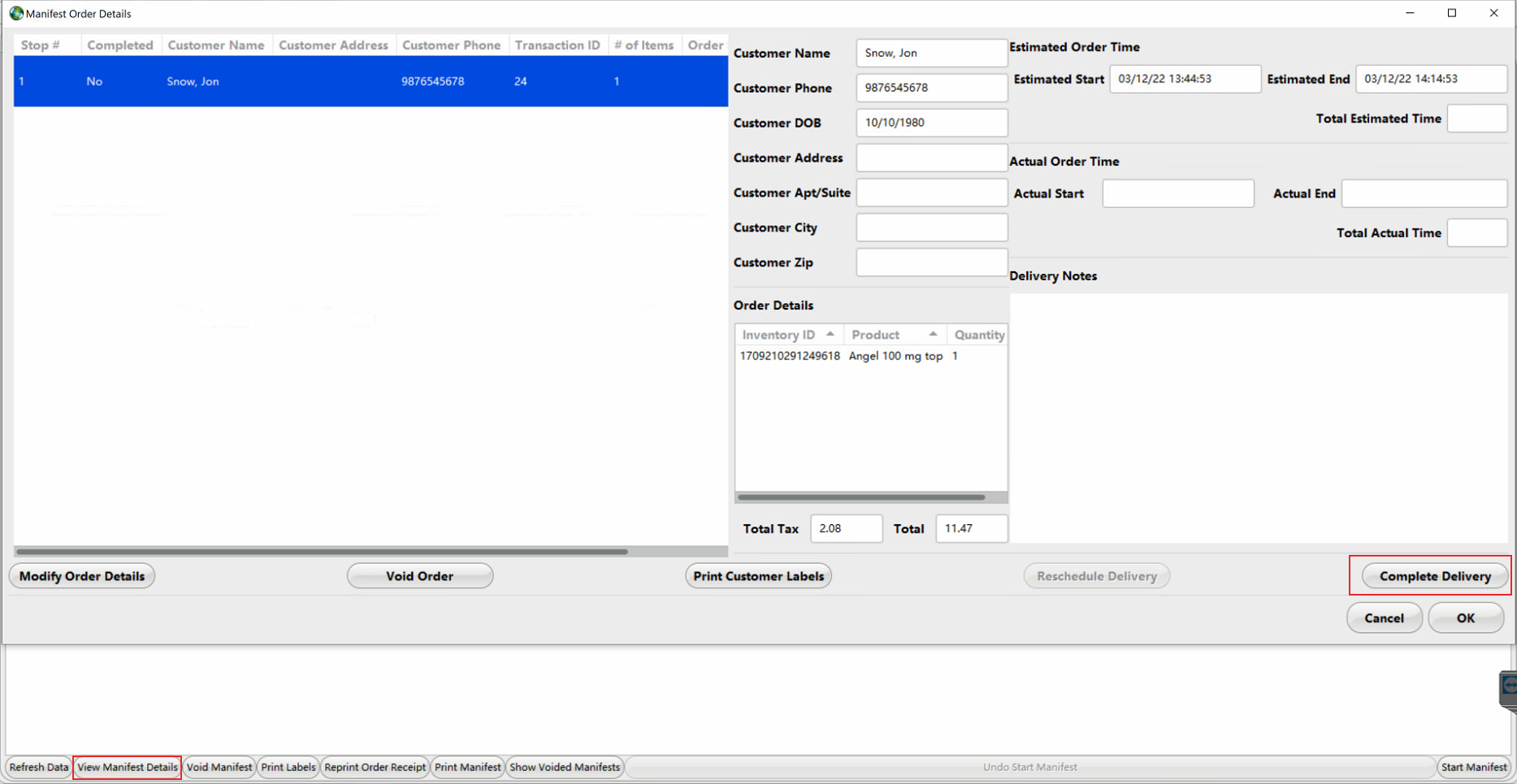The height and width of the screenshot is (784, 1517).
Task: Click Print Customer Labels
Action: pos(758,576)
